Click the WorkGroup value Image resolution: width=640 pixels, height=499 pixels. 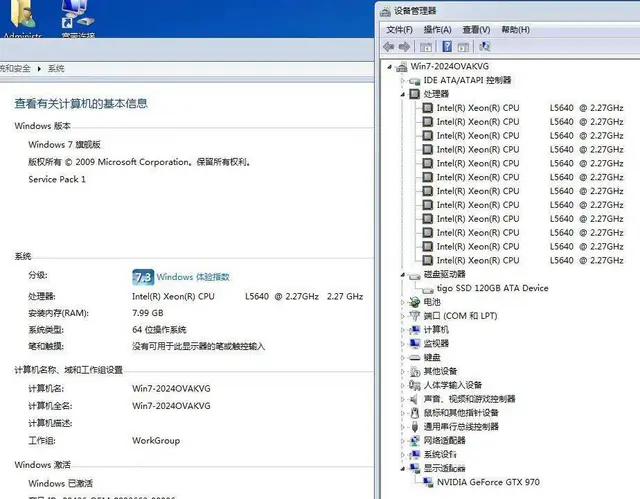(156, 441)
